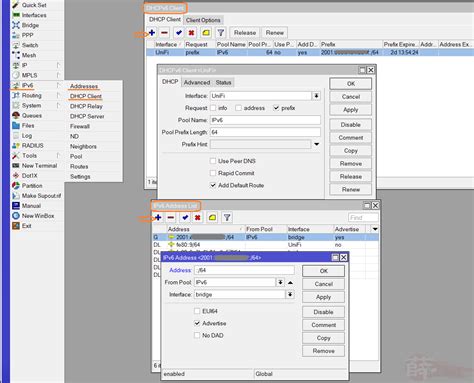474x383 pixels.
Task: Expand the Tools submenu in sidebar
Action: pos(59,155)
